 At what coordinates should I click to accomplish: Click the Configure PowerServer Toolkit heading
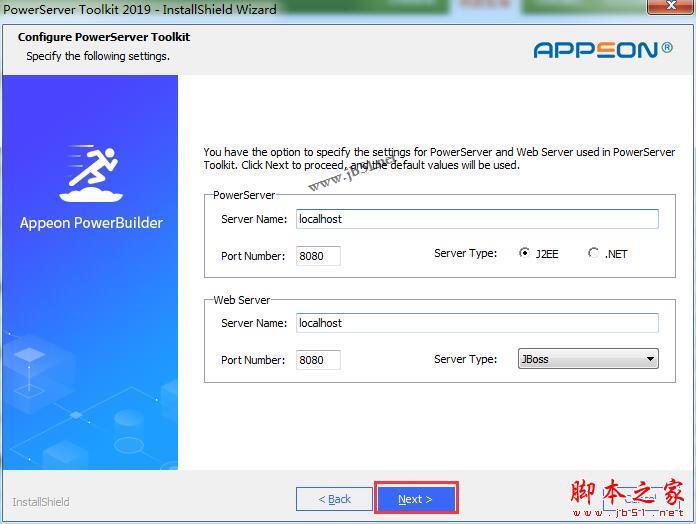104,37
